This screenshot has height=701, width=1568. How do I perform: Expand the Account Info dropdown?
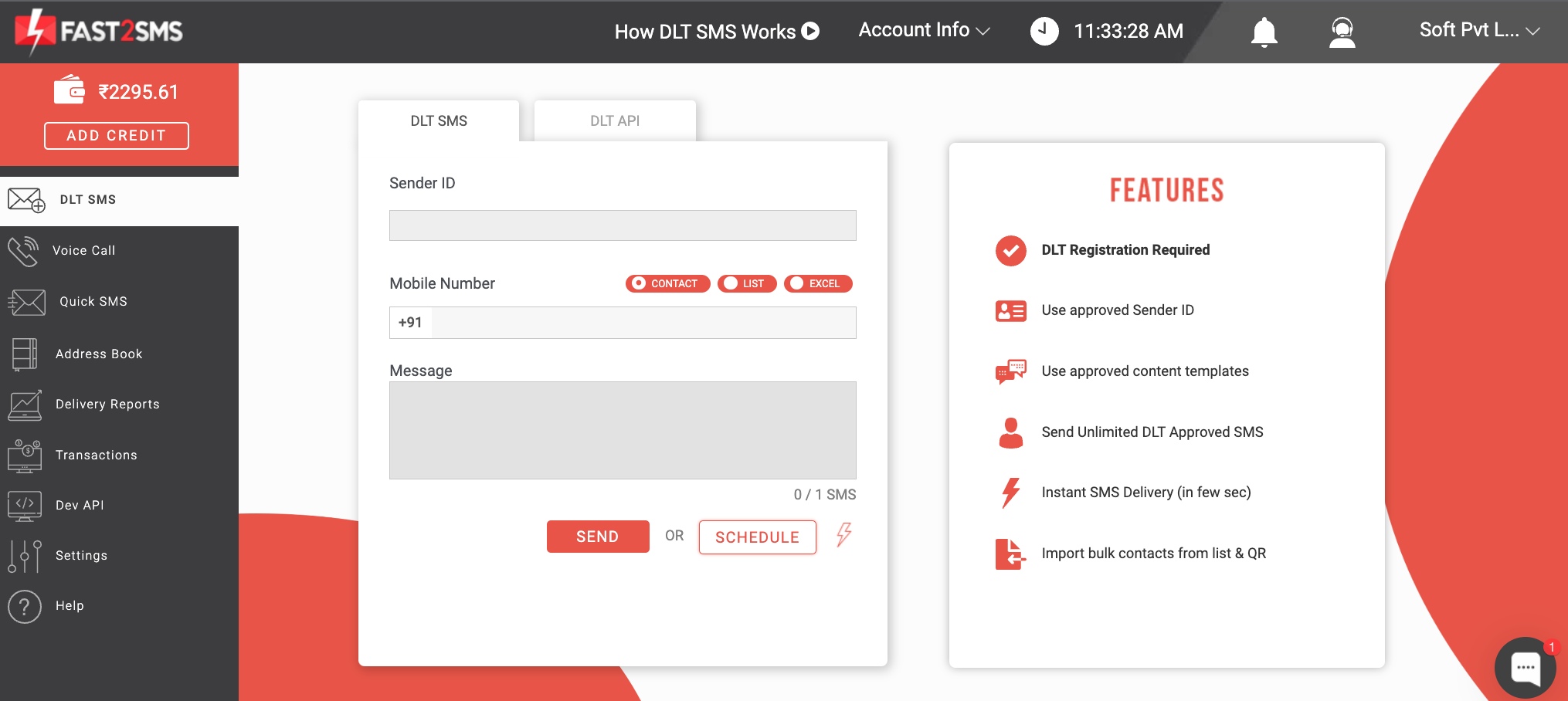click(924, 30)
